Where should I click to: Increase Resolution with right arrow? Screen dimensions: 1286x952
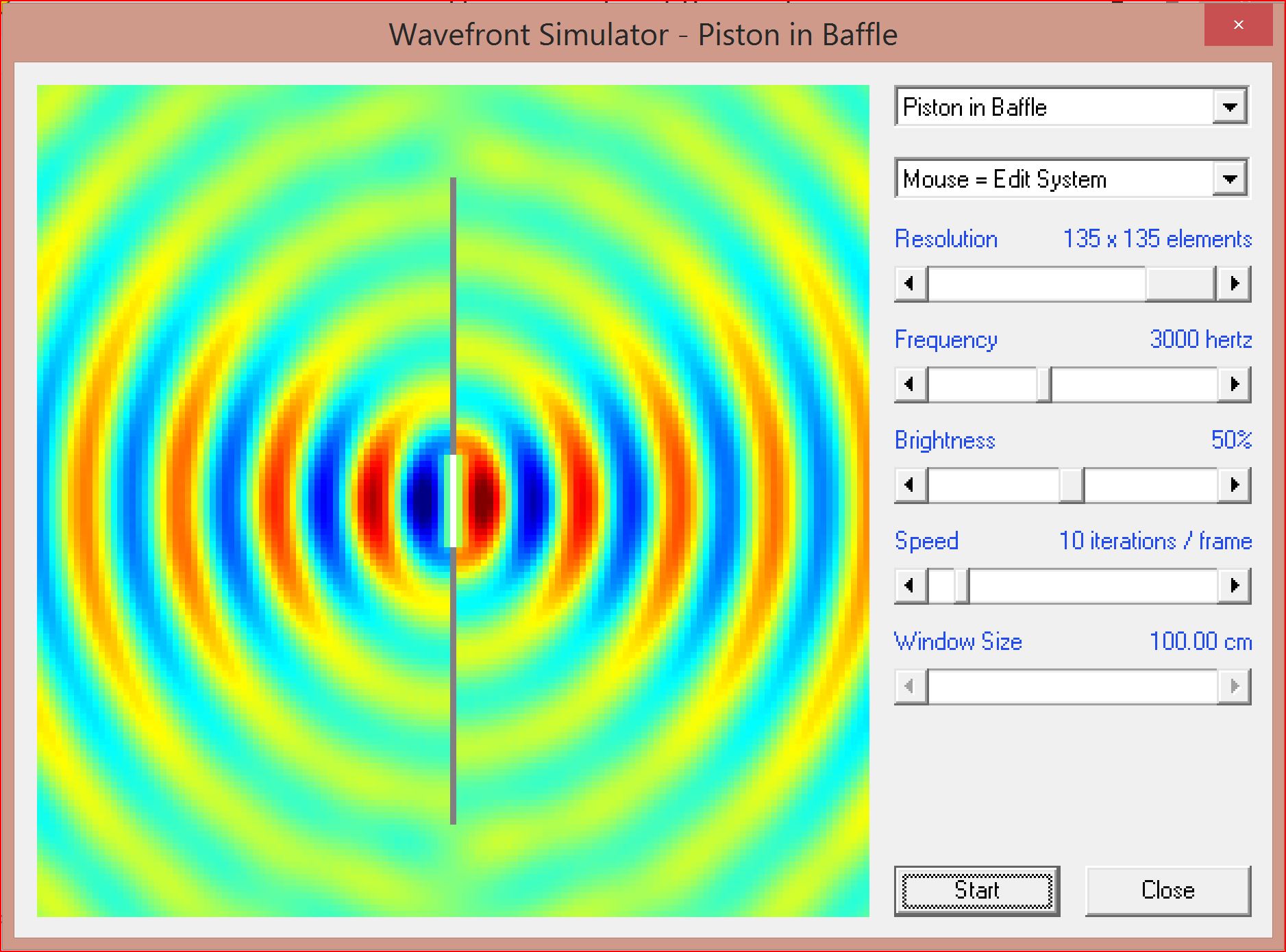pyautogui.click(x=1235, y=284)
